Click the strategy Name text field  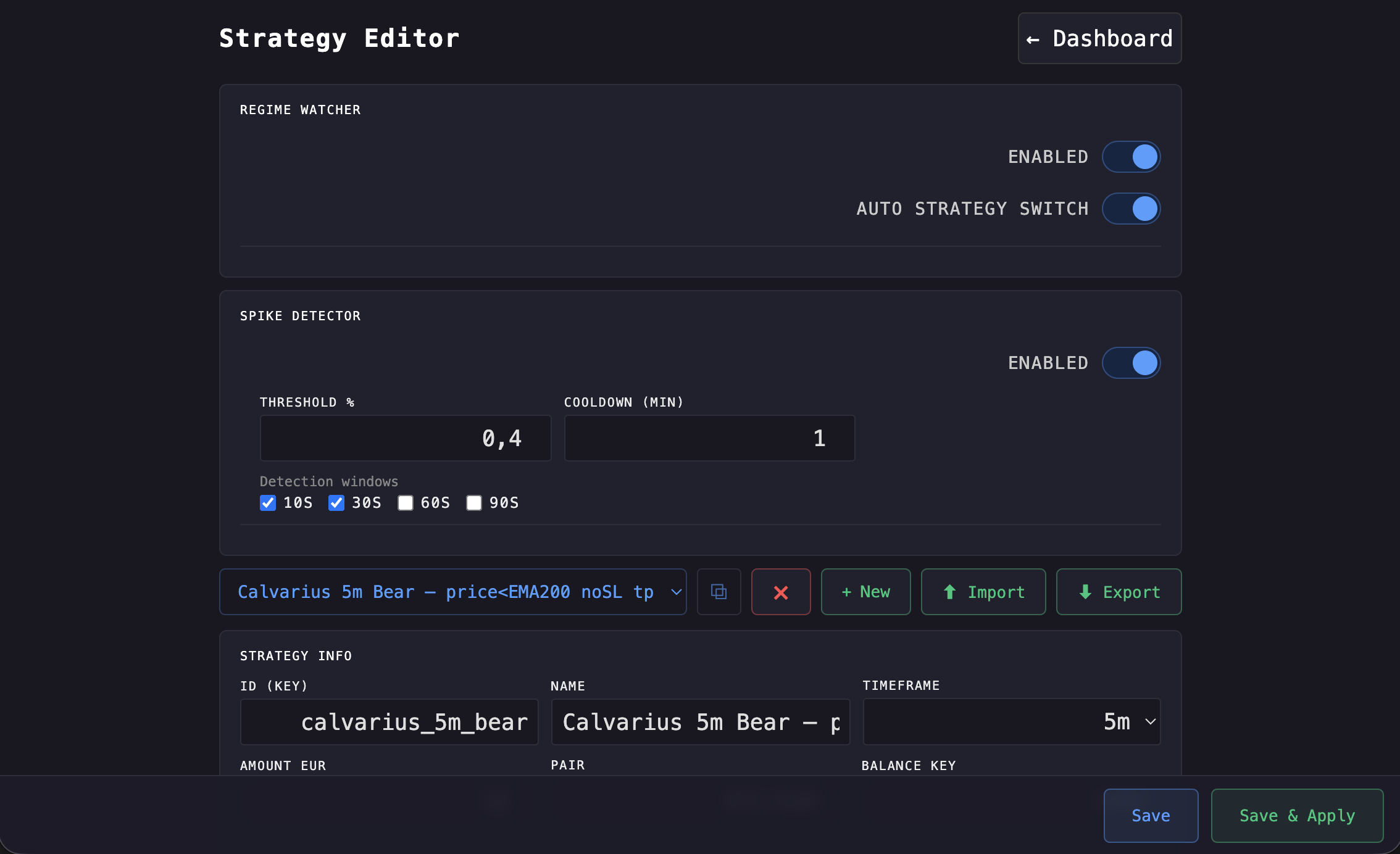coord(700,721)
